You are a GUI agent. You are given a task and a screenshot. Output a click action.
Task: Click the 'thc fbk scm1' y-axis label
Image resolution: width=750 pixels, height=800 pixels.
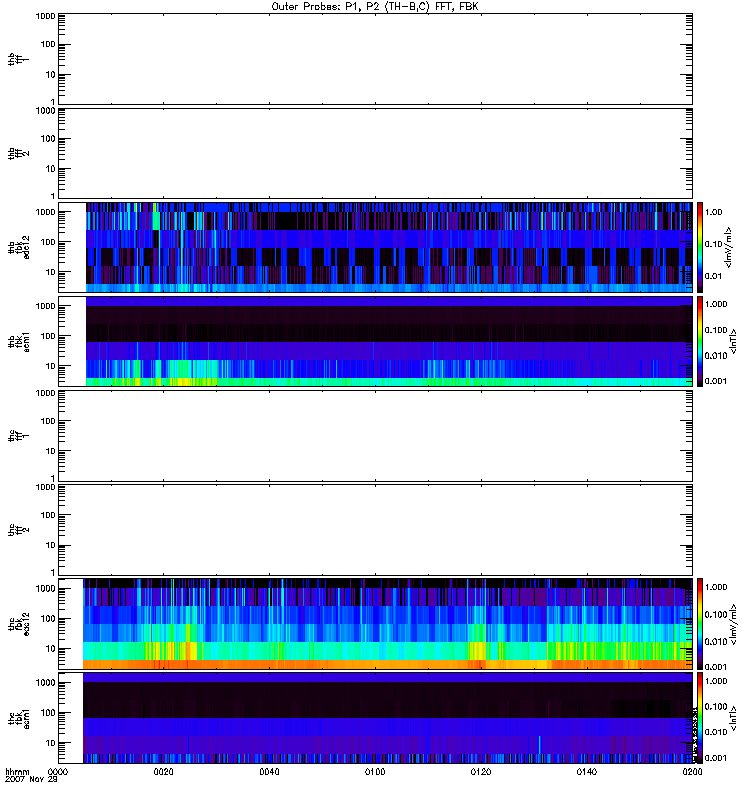18,718
